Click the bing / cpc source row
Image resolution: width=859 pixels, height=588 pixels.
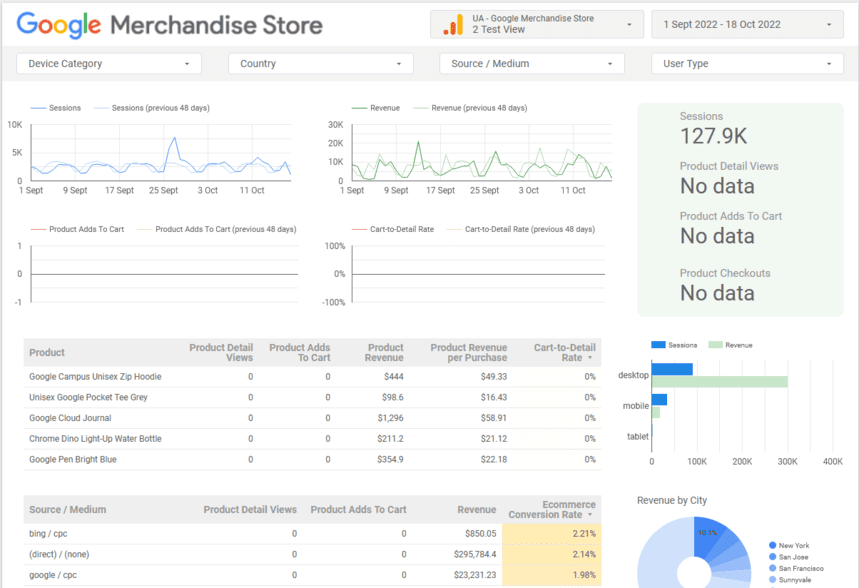click(49, 534)
